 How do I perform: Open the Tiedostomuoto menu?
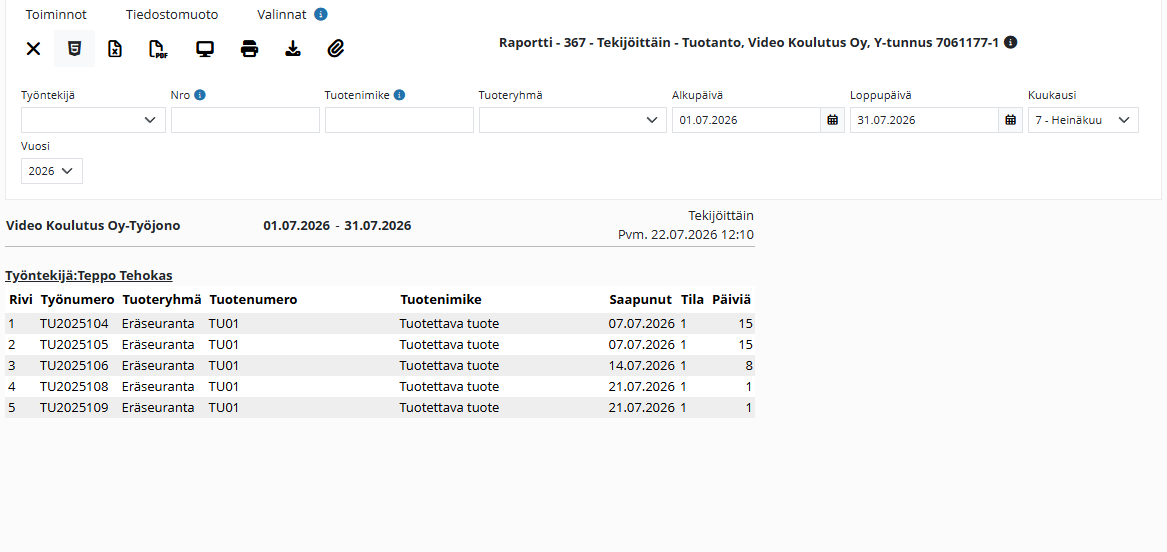coord(172,14)
